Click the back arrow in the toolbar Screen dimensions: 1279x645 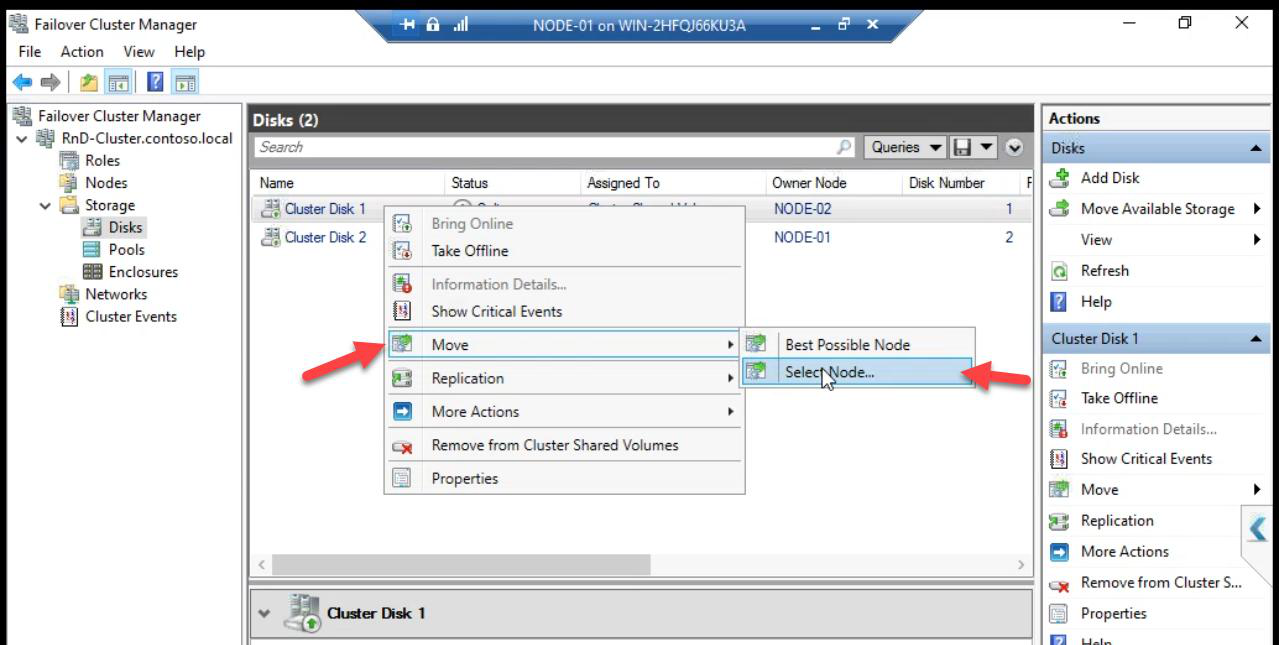22,83
